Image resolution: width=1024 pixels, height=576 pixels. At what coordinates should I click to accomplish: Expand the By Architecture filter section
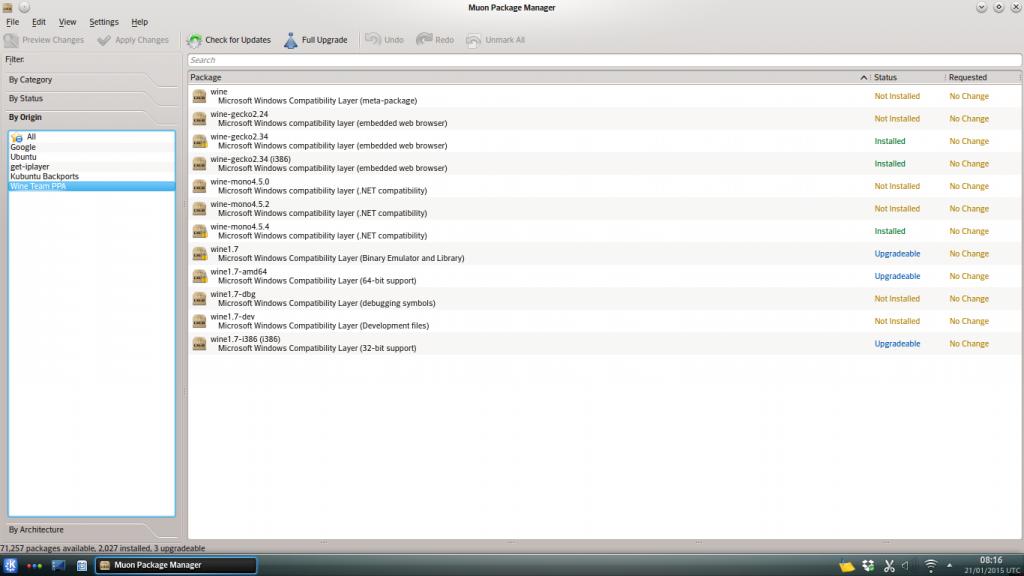[x=90, y=530]
